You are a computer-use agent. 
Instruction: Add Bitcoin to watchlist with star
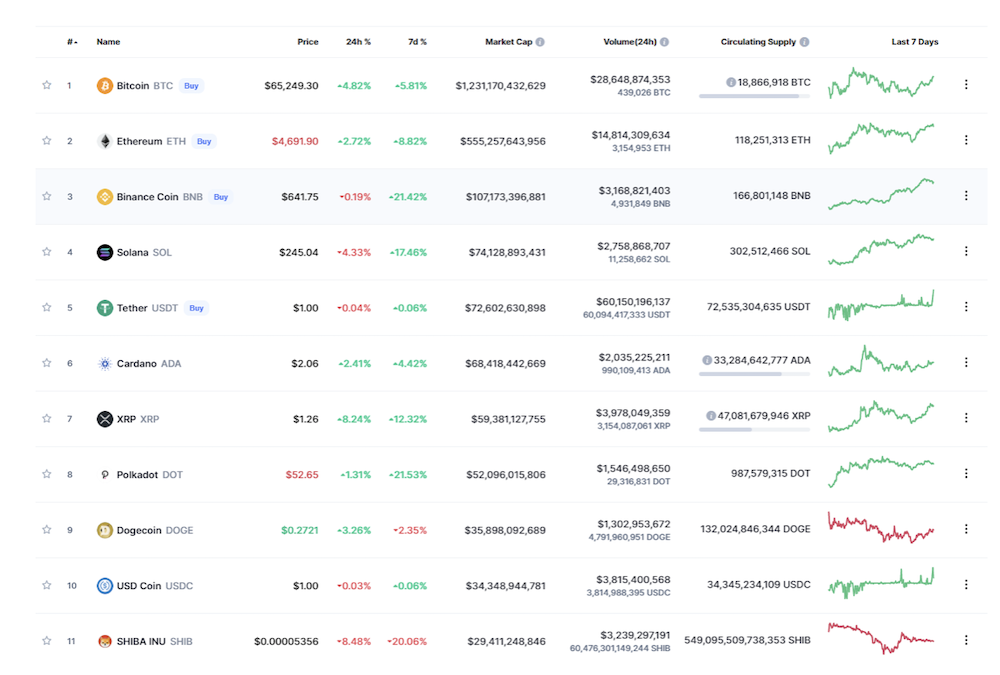pos(47,85)
